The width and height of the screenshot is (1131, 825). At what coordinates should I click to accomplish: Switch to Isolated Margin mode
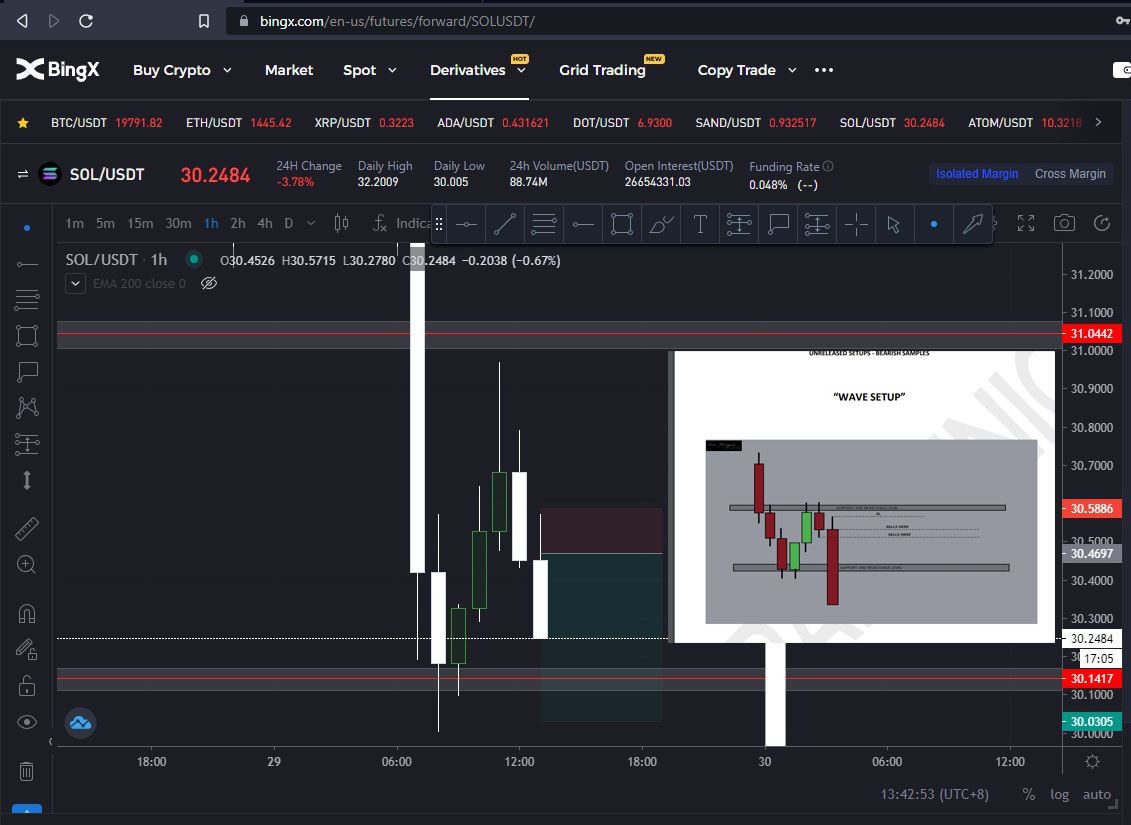pos(977,174)
